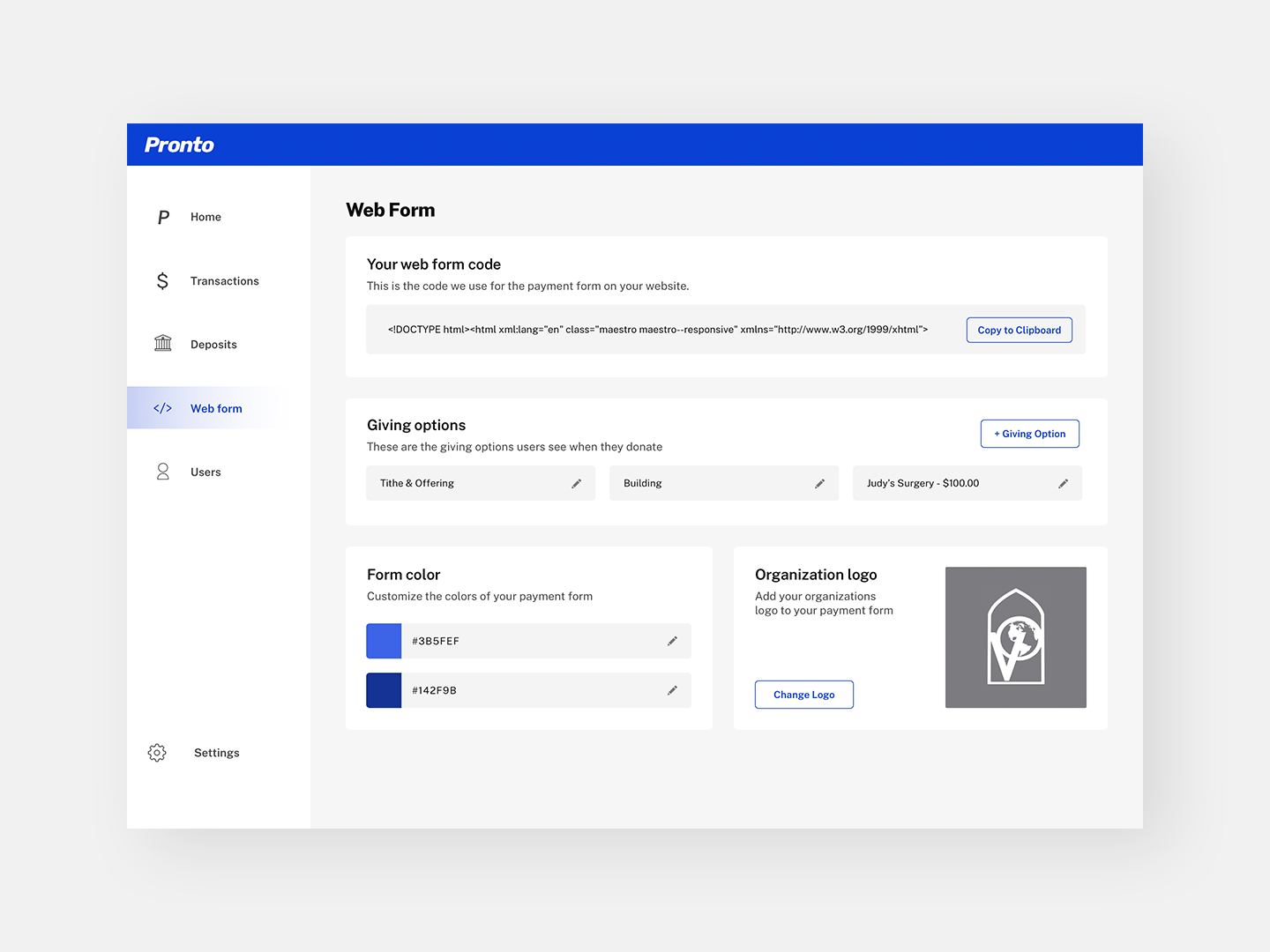This screenshot has width=1270, height=952.
Task: Click 'These are the giving options' description
Action: point(514,447)
